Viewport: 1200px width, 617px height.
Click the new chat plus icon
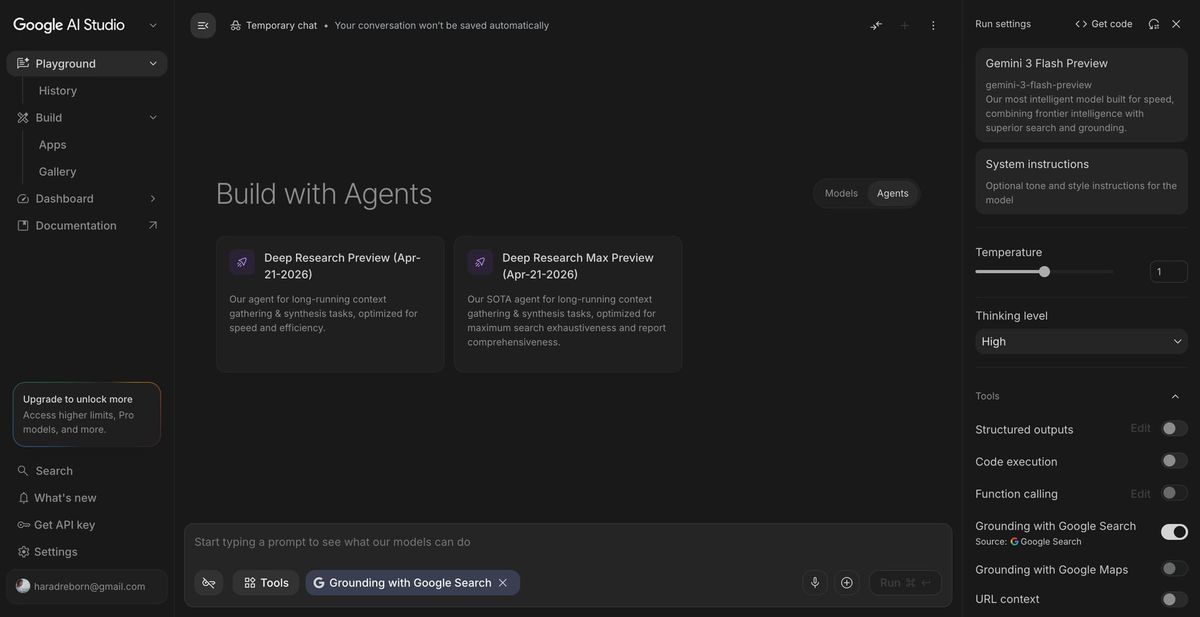[905, 25]
